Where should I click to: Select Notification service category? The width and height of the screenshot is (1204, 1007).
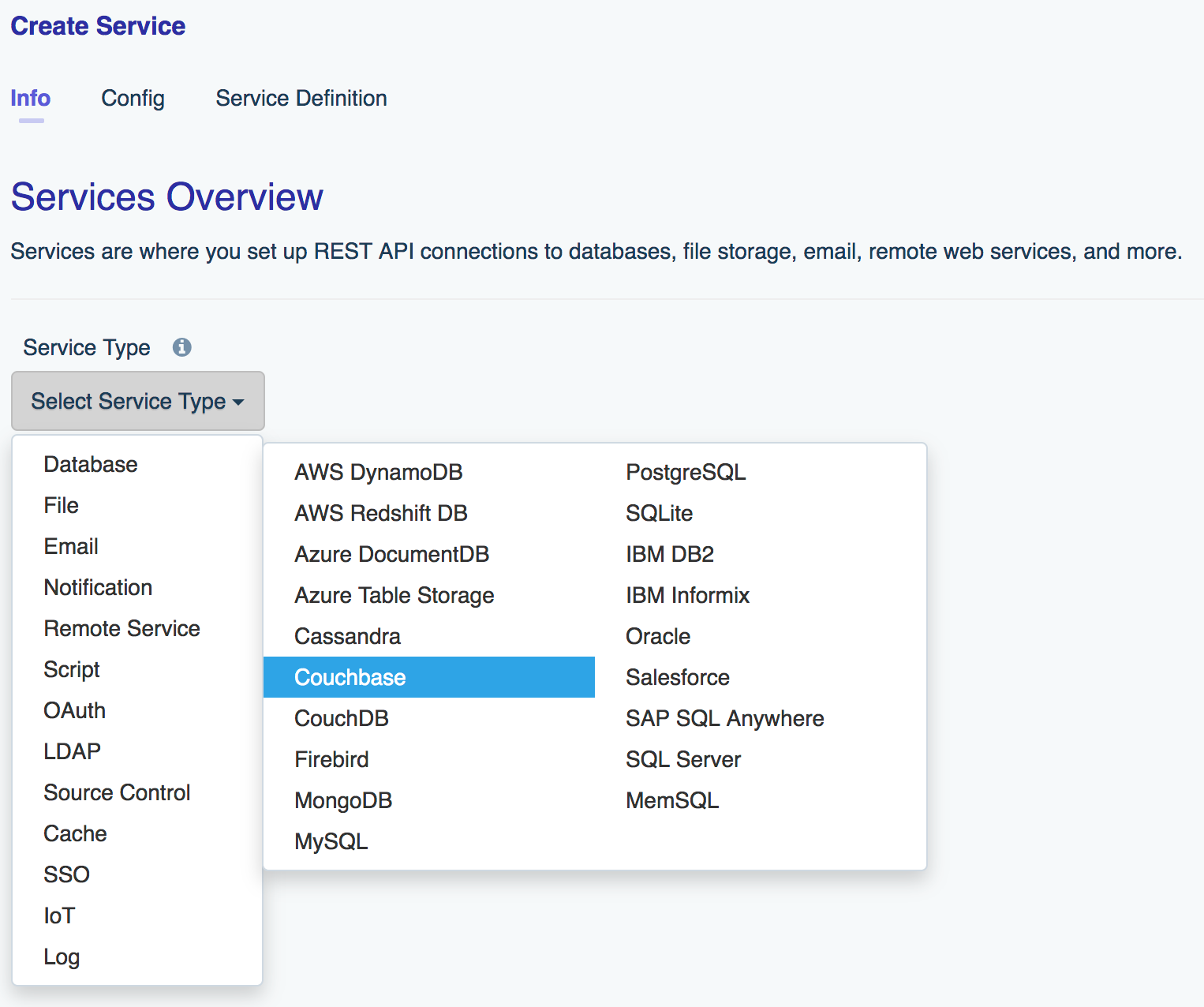click(x=137, y=587)
